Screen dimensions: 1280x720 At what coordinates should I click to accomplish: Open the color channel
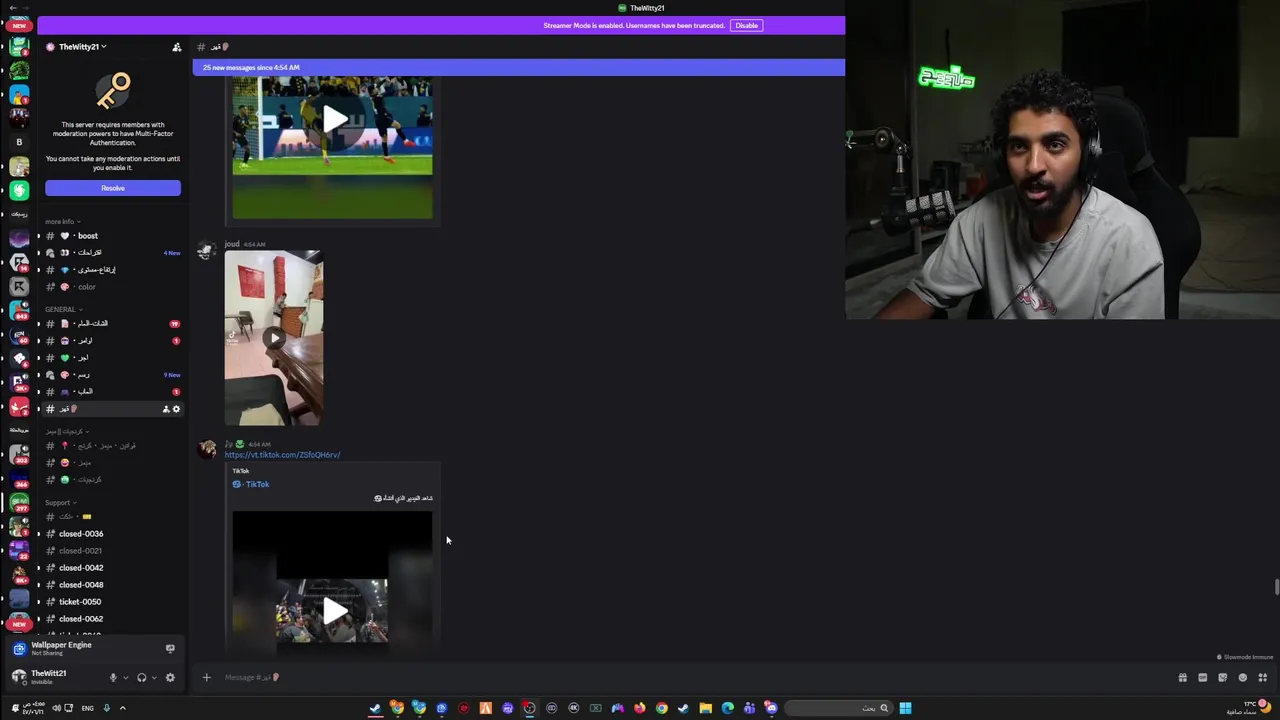coord(110,287)
